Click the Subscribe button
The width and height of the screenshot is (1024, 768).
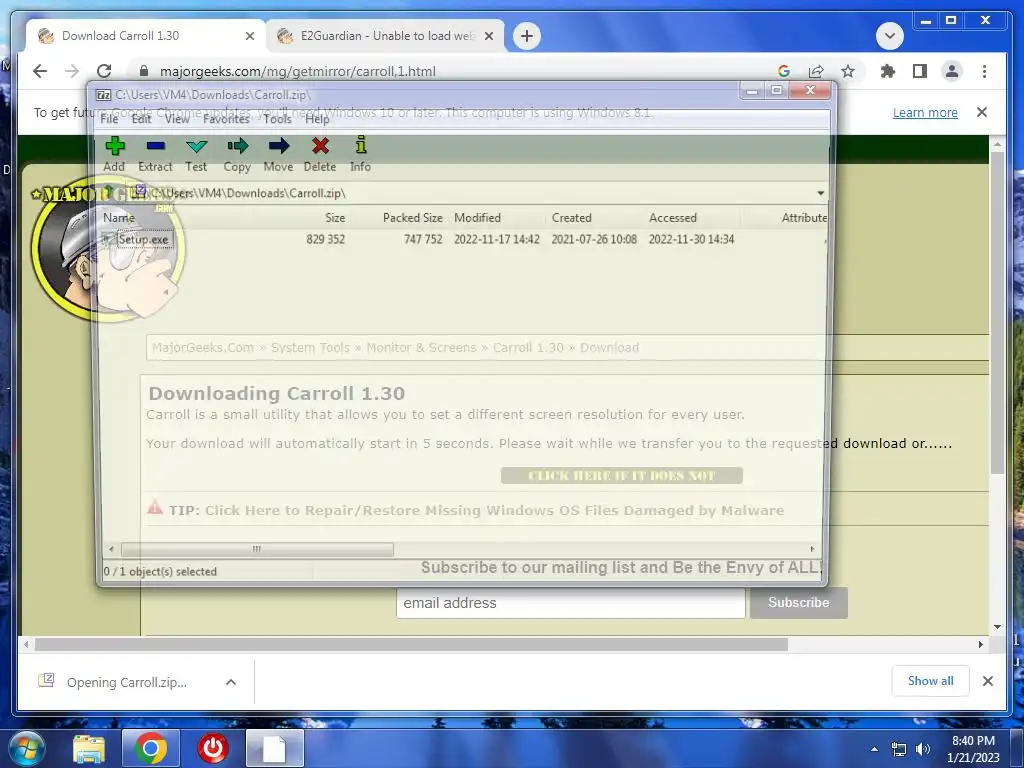click(799, 603)
